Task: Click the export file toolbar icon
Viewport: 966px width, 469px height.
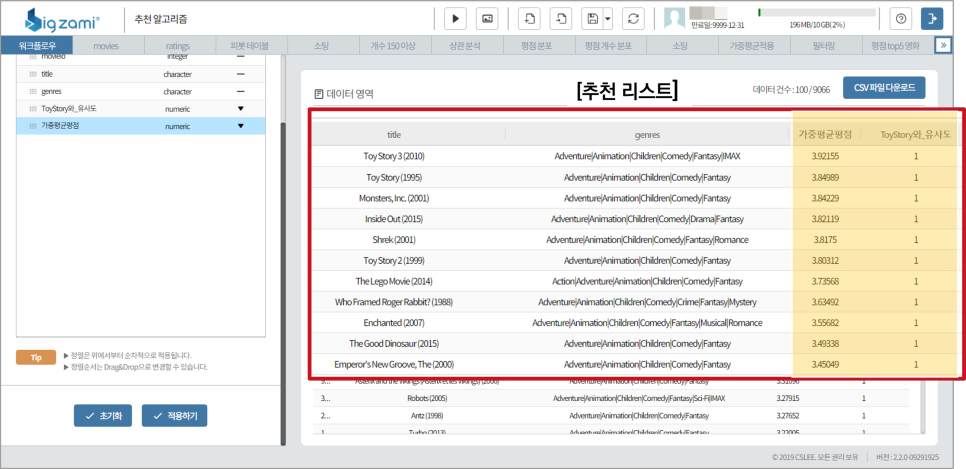Action: 561,19
